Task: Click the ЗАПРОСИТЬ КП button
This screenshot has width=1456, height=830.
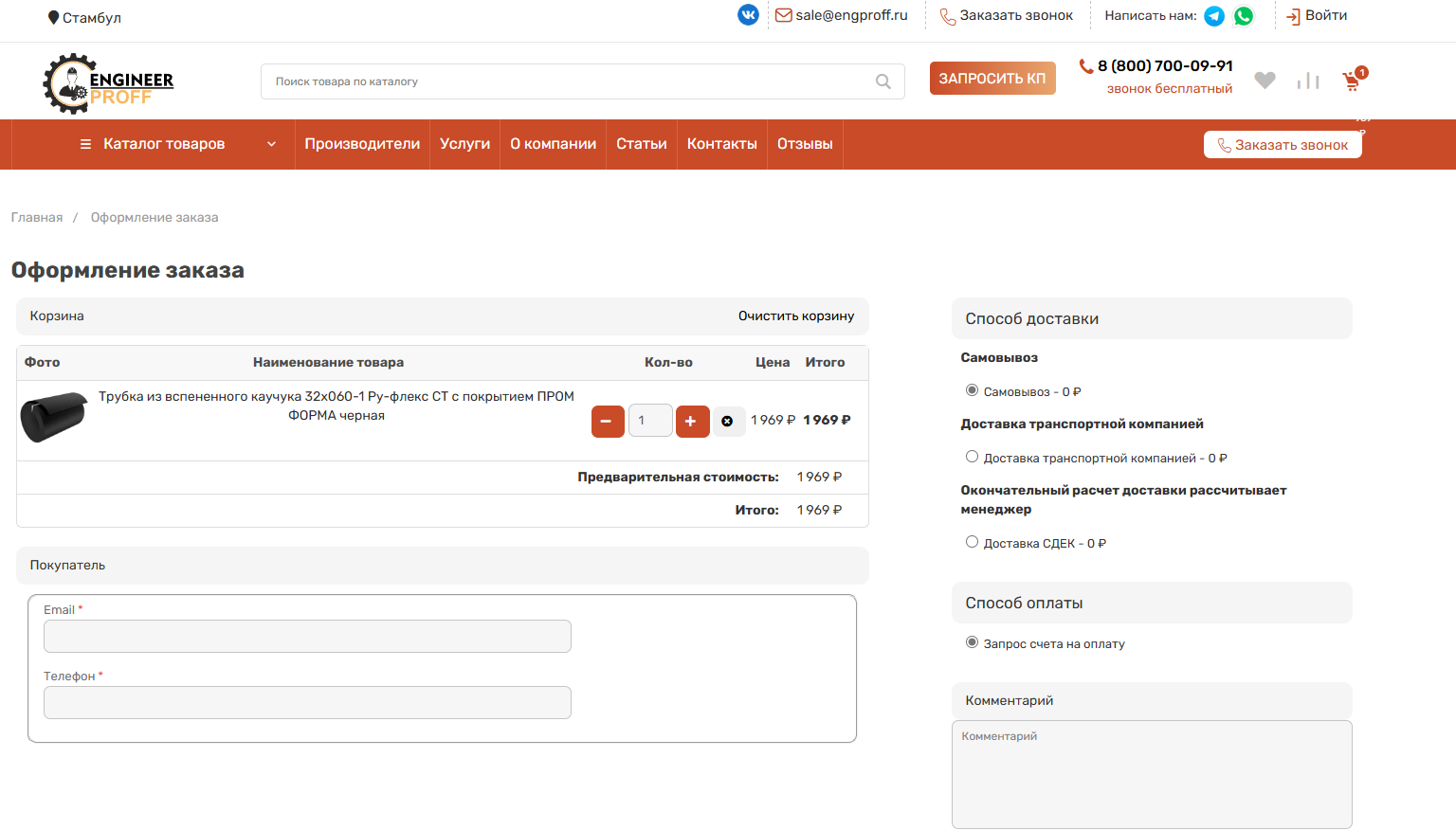Action: [992, 78]
